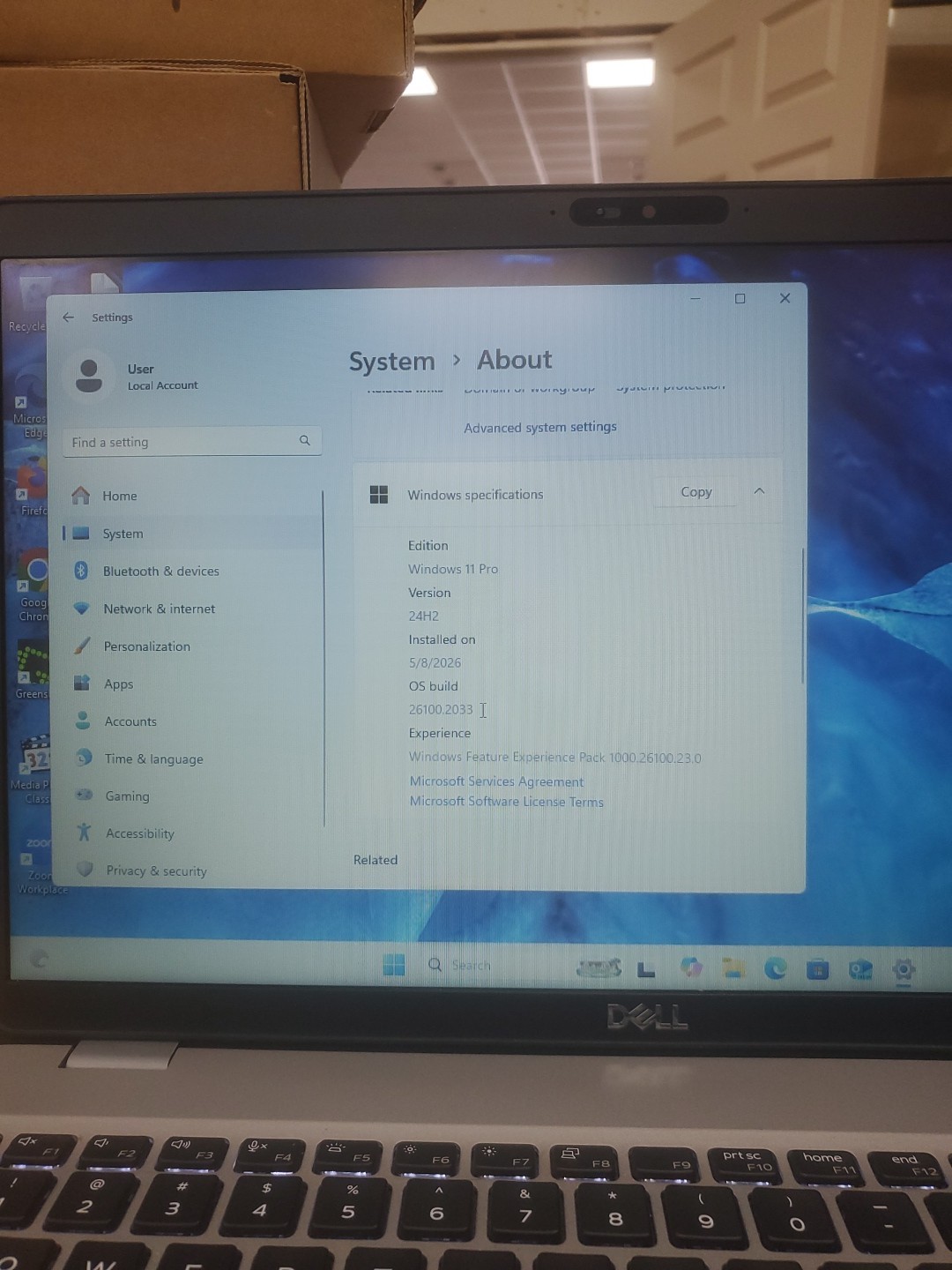Click the About page vertical scrollbar
The width and height of the screenshot is (952, 1270).
click(x=802, y=616)
